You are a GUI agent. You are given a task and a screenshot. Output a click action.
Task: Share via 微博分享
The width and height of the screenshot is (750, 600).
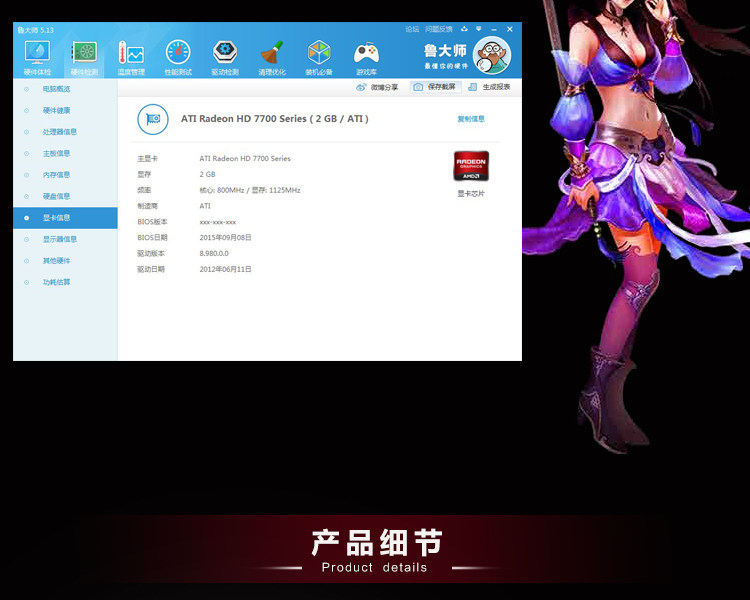[x=377, y=87]
